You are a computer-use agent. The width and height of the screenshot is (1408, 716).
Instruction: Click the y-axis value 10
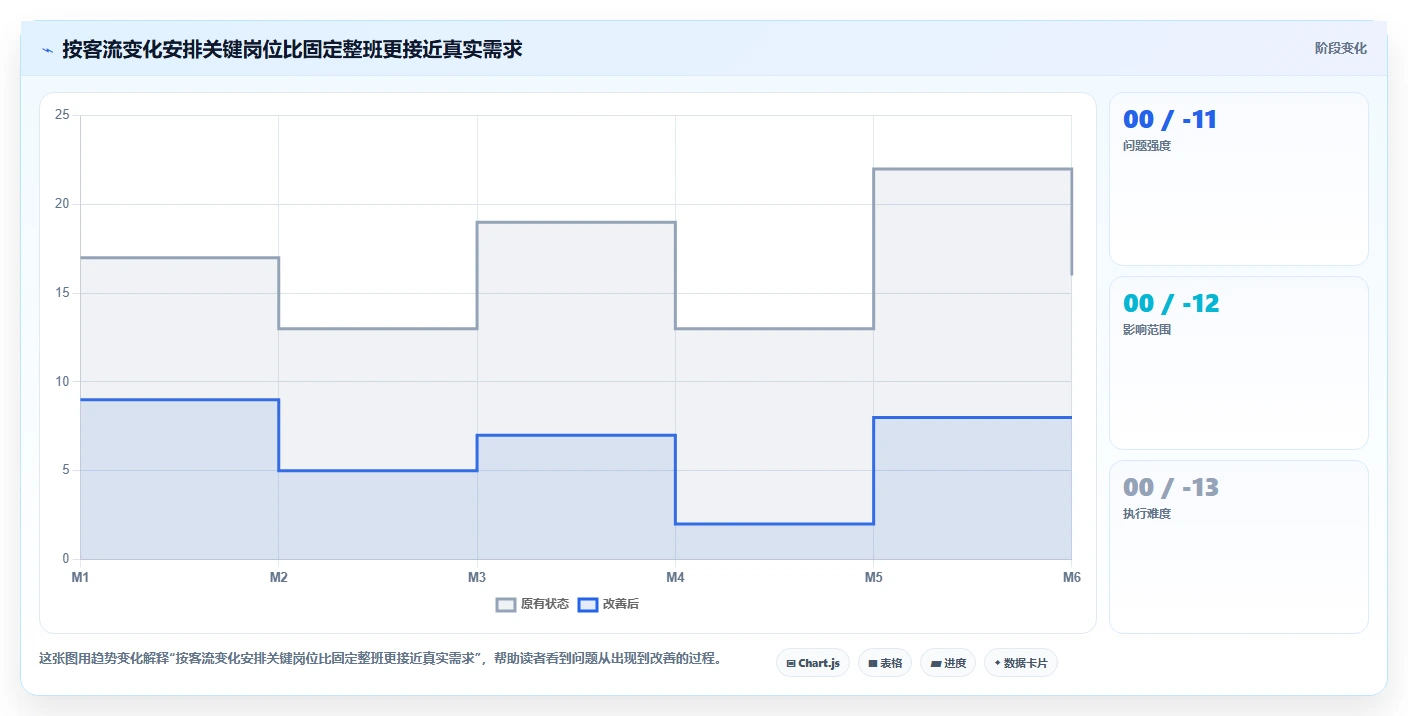pyautogui.click(x=62, y=381)
